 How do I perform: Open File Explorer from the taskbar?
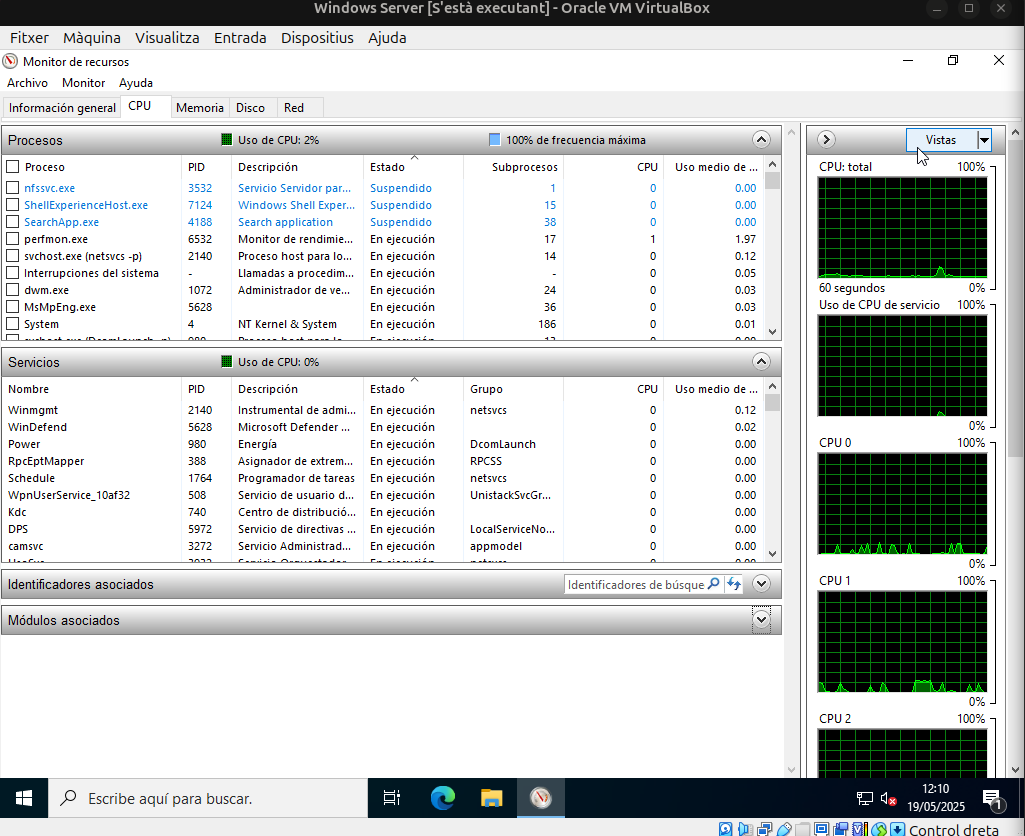[x=491, y=798]
